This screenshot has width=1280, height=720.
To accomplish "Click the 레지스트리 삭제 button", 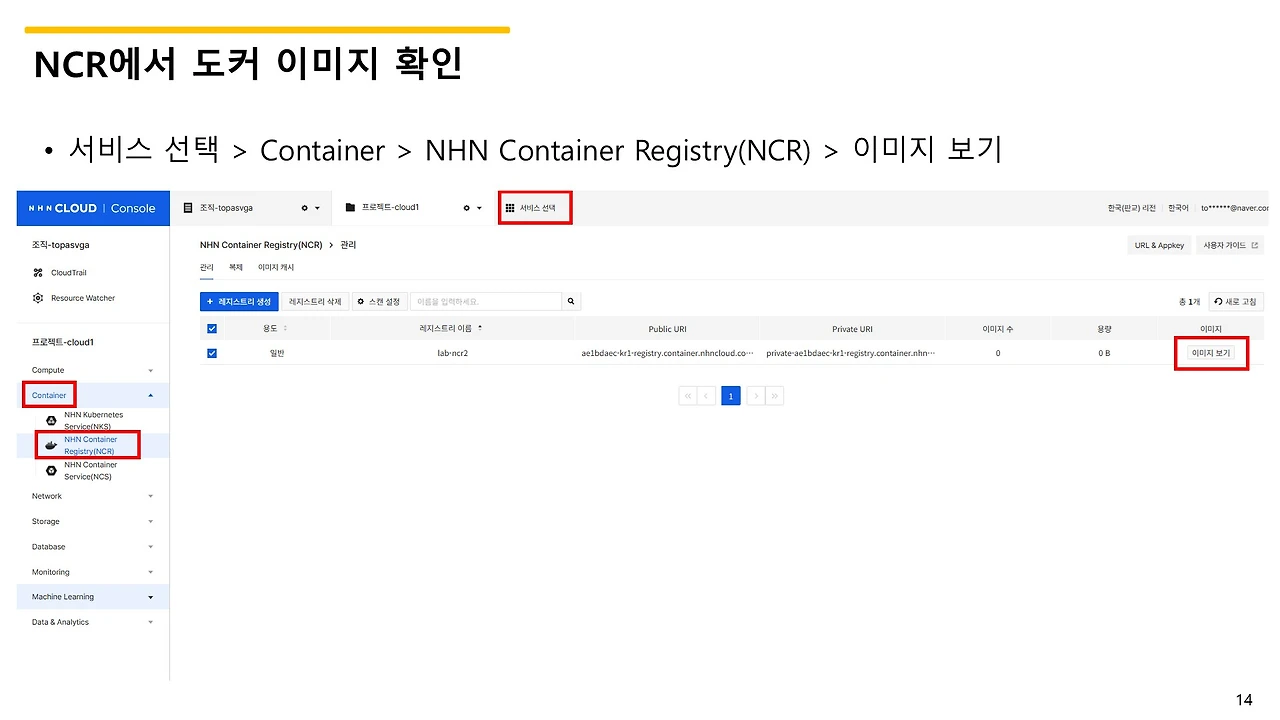I will 315,301.
